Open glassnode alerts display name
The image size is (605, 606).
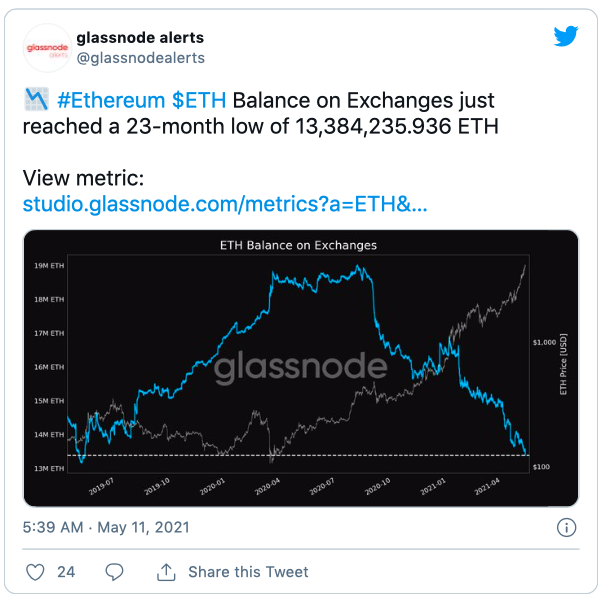140,38
